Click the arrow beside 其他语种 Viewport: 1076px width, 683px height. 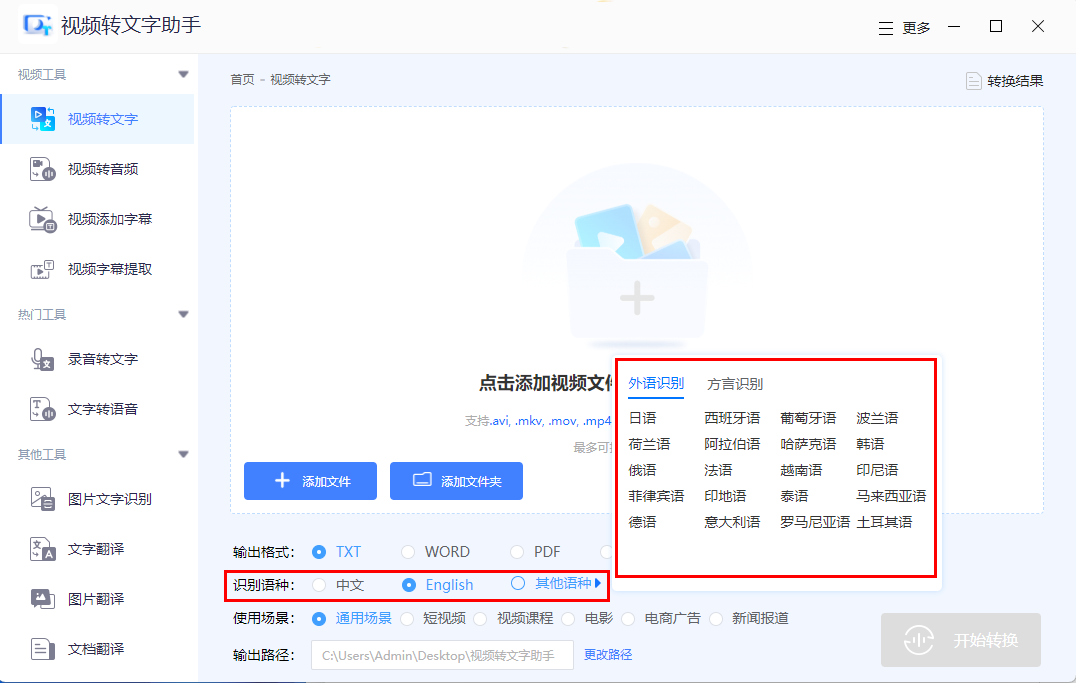click(598, 583)
